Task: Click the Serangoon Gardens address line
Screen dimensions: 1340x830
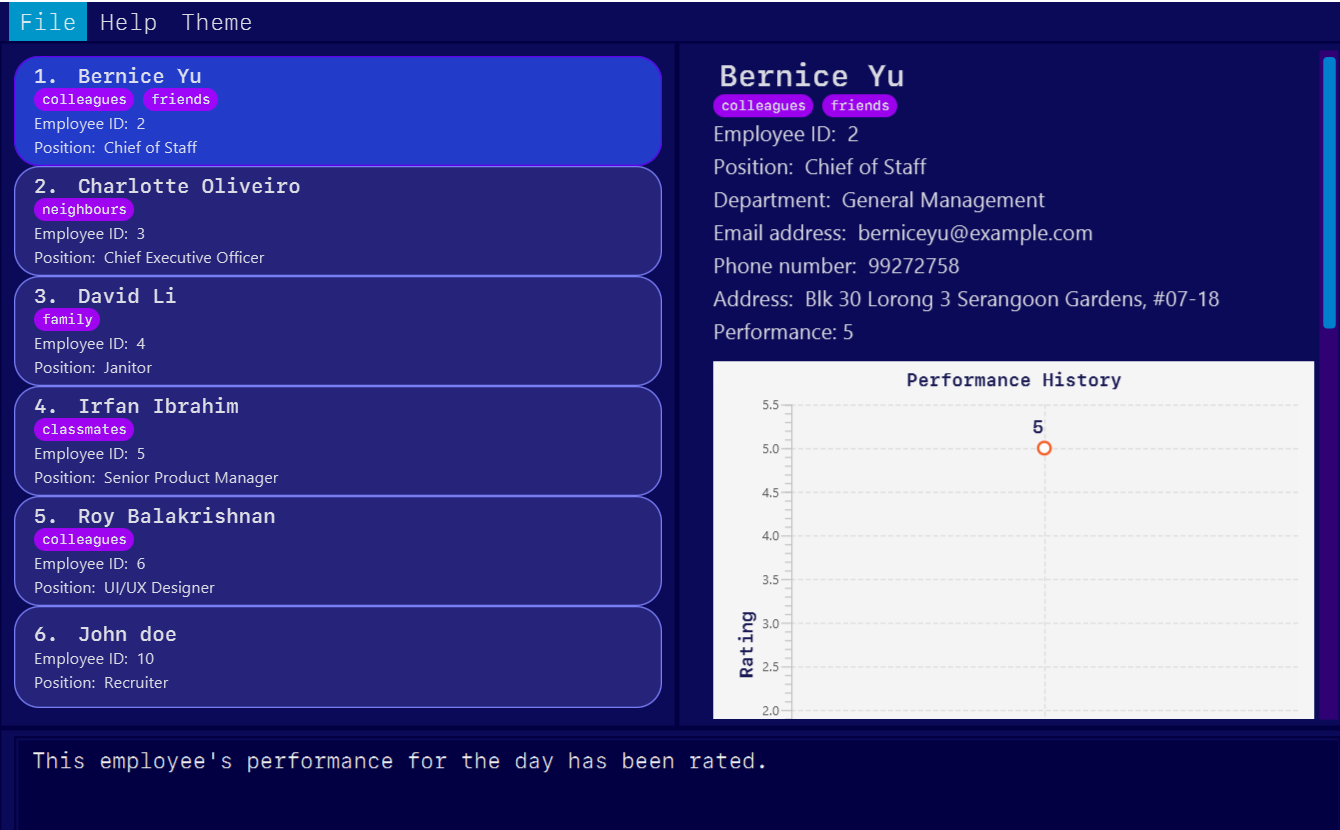Action: pos(966,299)
